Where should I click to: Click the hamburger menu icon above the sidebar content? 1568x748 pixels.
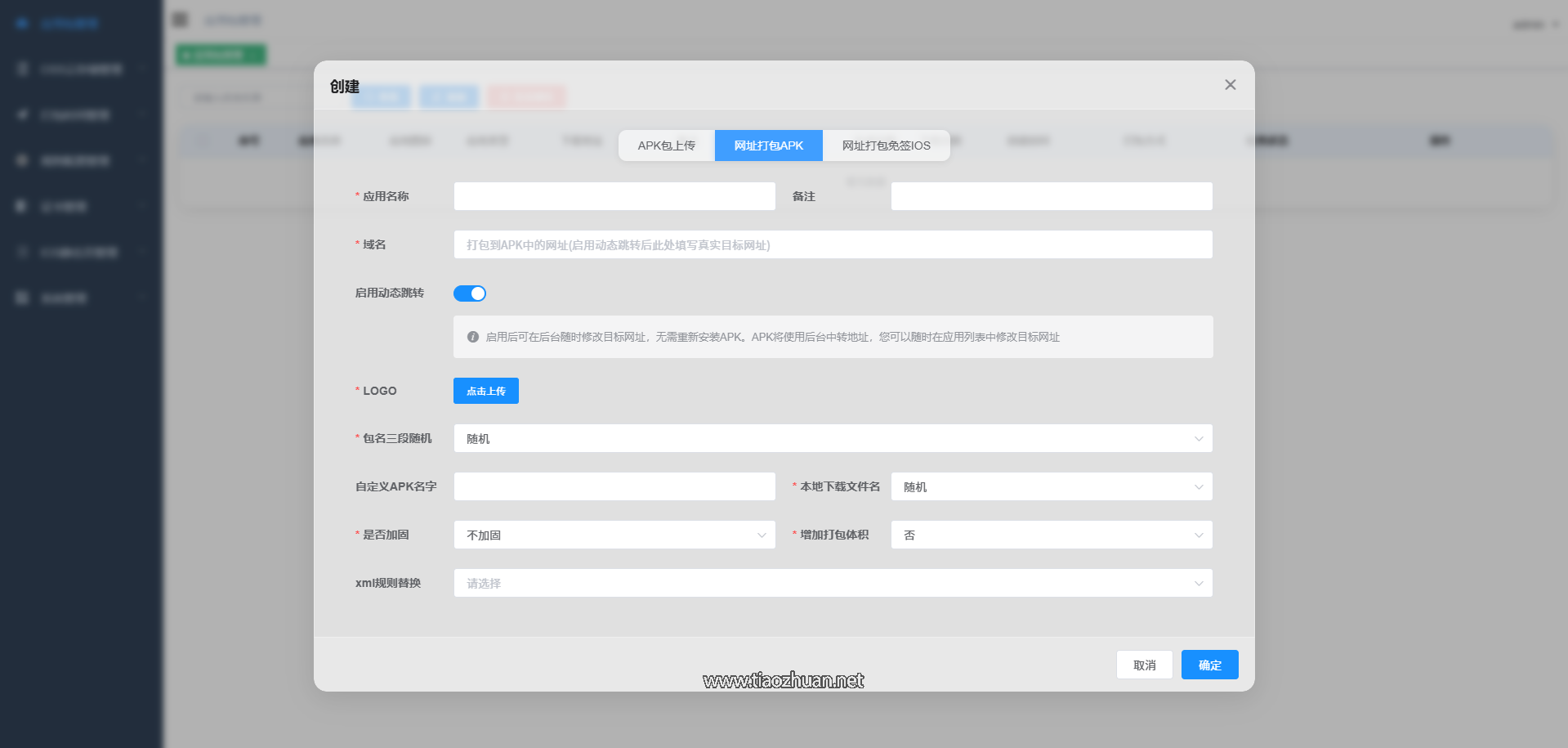(179, 19)
